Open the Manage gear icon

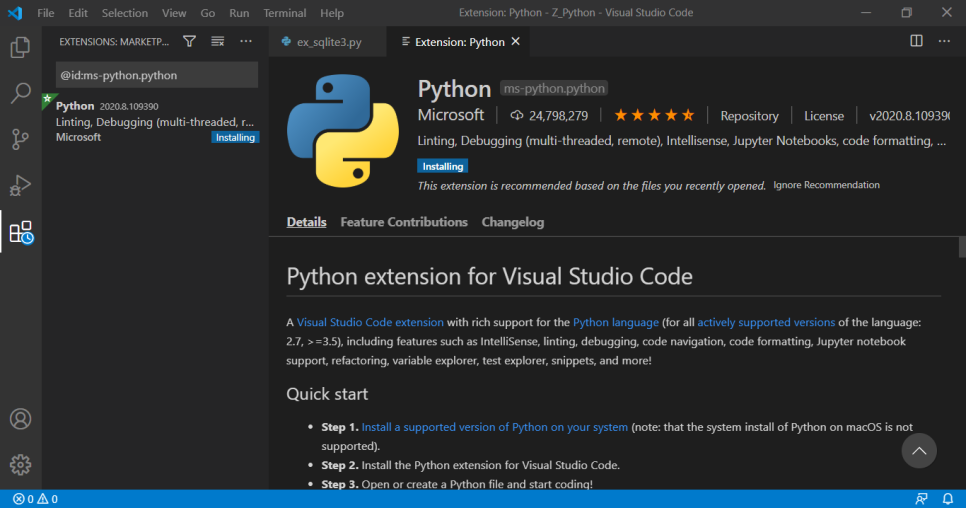coord(20,465)
